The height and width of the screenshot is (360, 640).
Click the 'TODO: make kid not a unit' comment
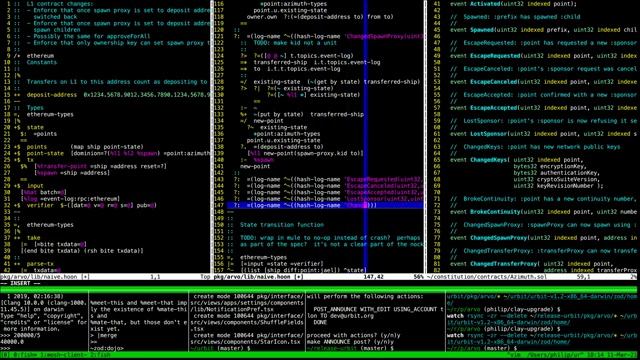(295, 42)
